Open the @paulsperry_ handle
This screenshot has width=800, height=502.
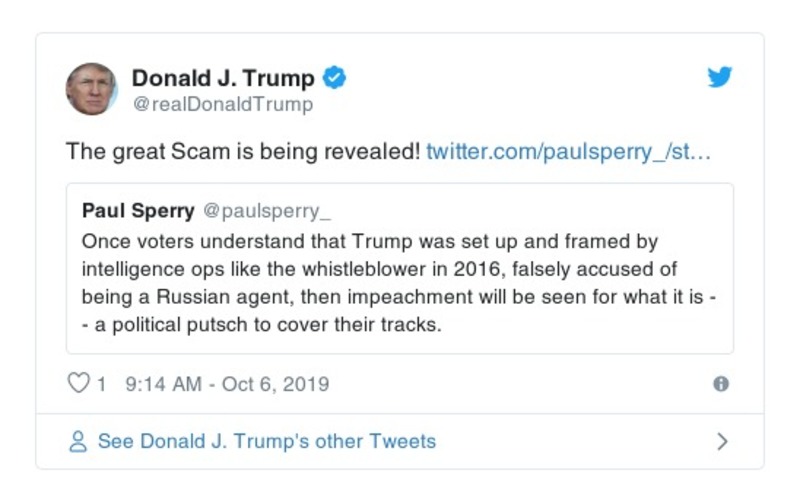coord(267,211)
